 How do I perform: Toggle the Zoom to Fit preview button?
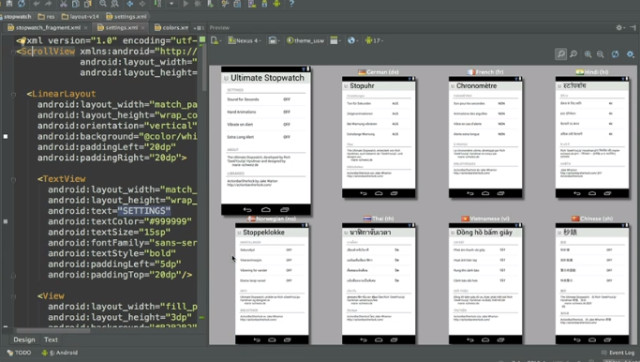(561, 54)
